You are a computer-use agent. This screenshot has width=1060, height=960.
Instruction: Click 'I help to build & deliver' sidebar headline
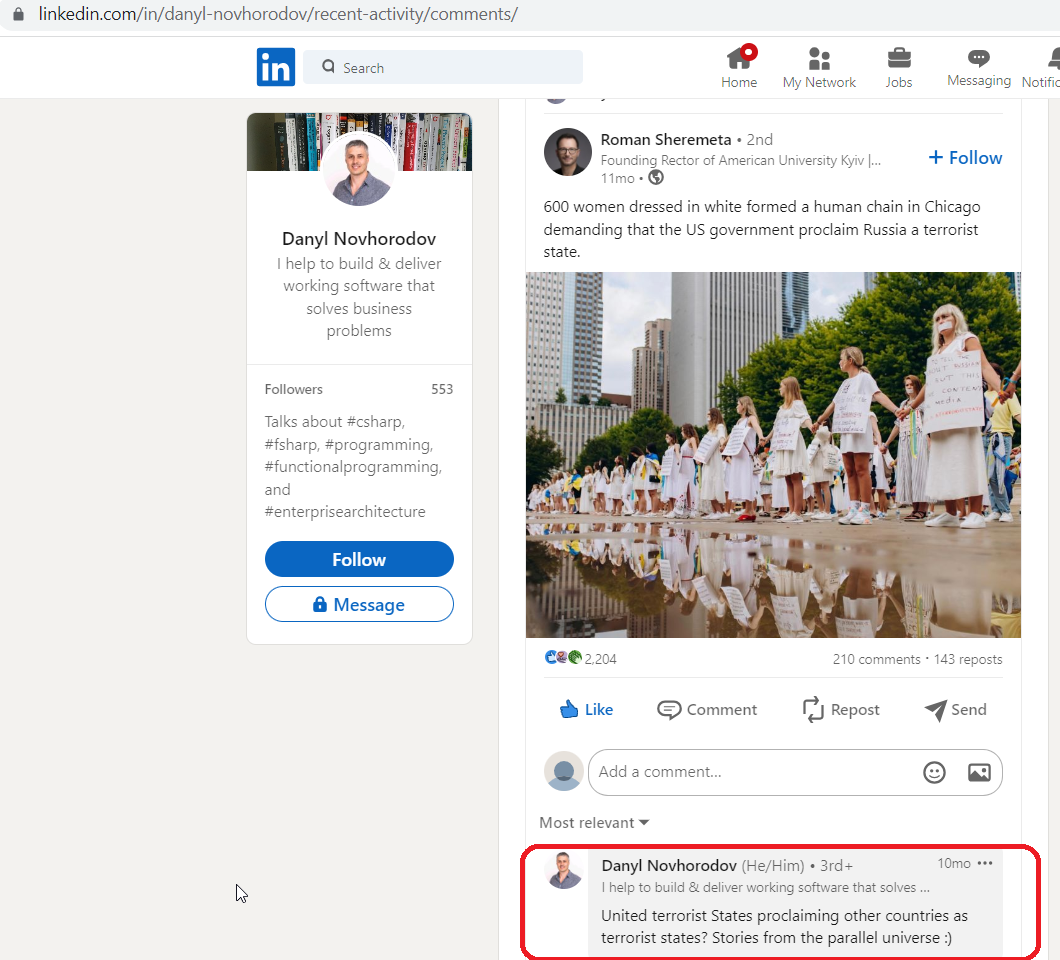coord(359,297)
